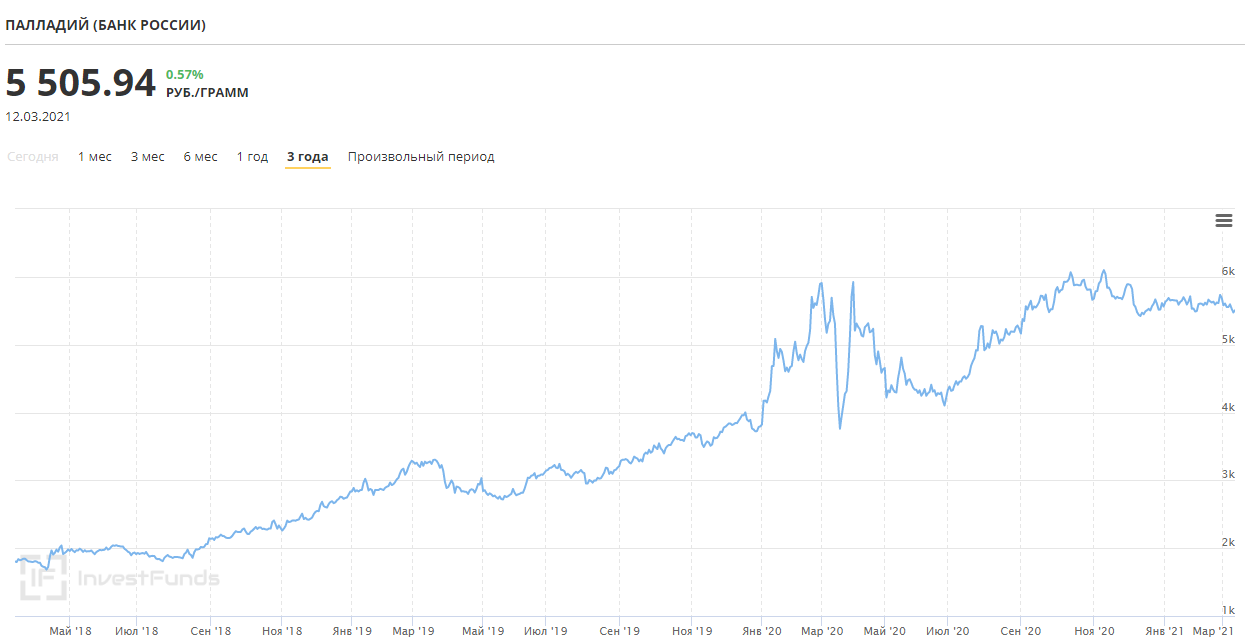Viewport: 1251px width, 644px height.
Task: Click the "6k" y-axis label
Action: click(1228, 271)
